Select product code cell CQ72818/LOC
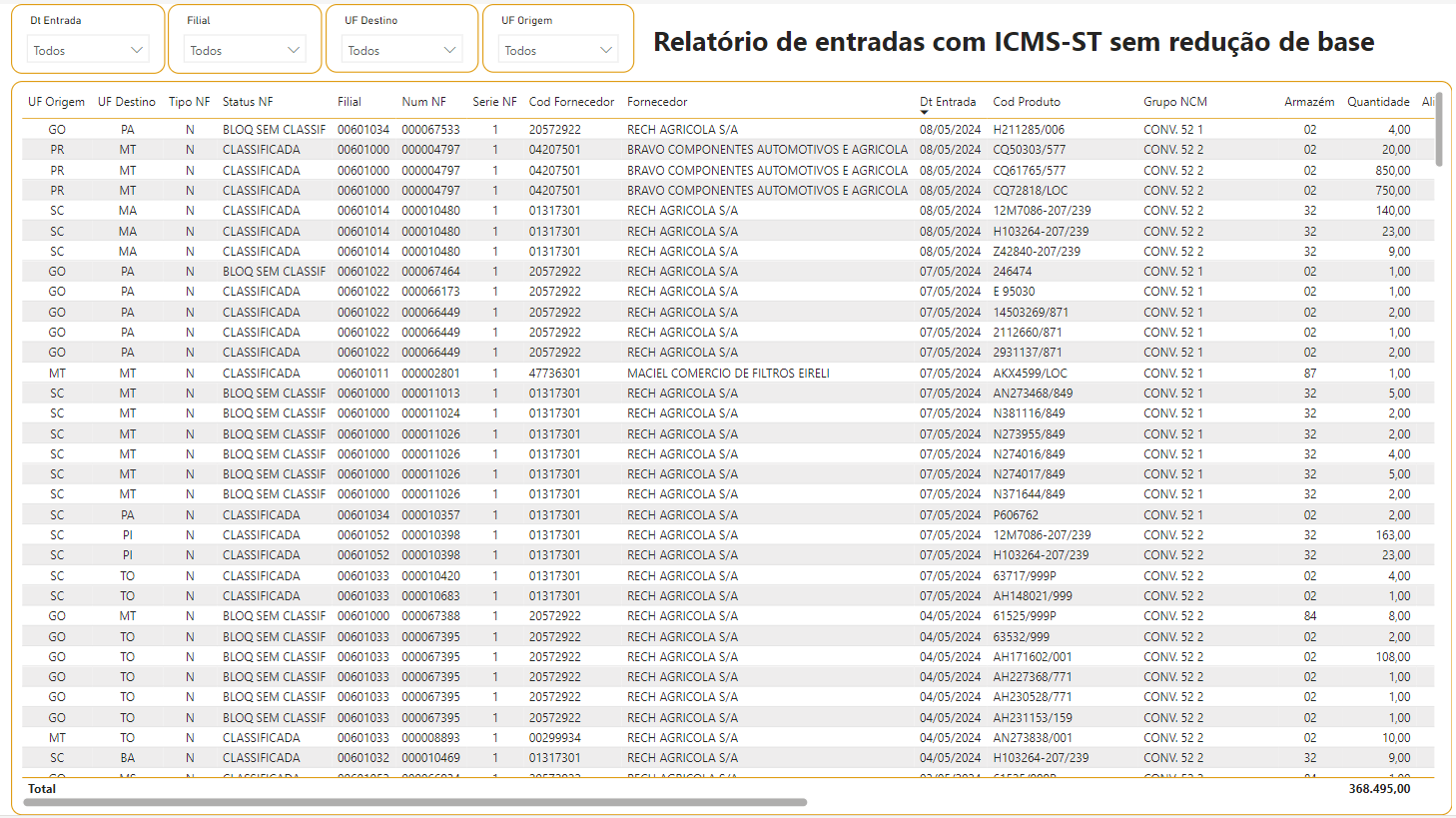 tap(1030, 191)
